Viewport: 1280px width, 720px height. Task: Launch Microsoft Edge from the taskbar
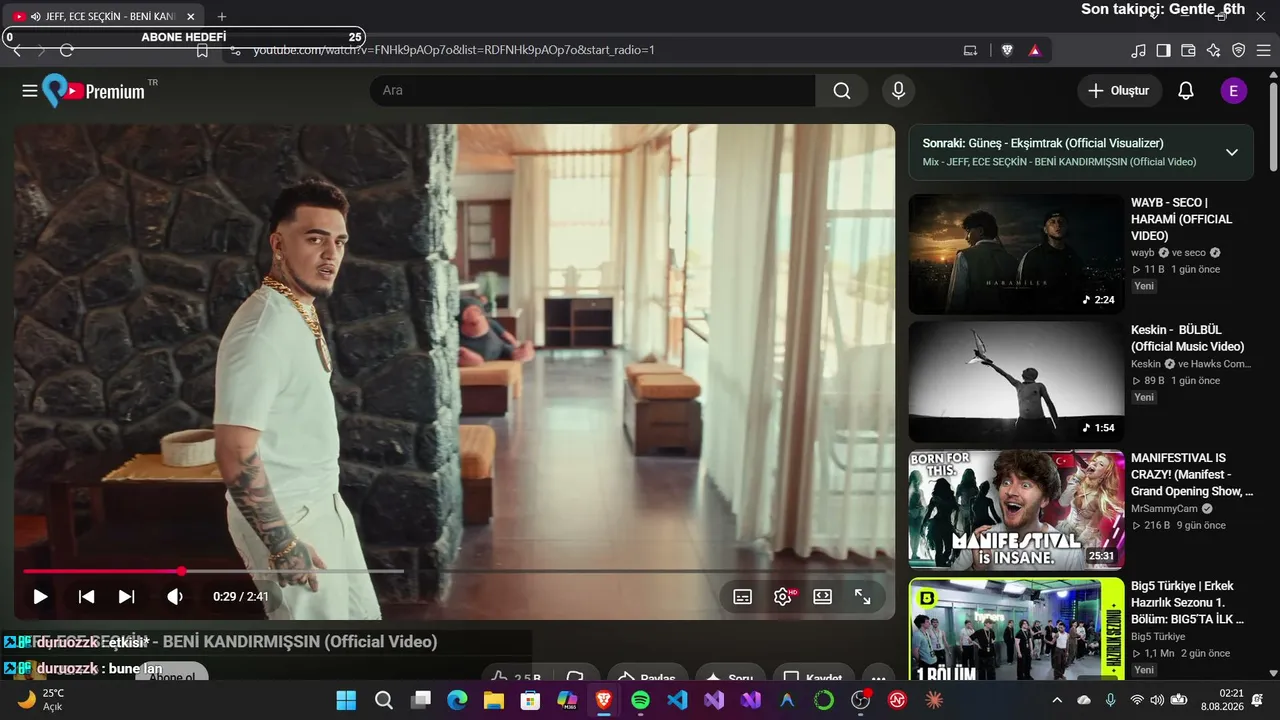pos(457,700)
